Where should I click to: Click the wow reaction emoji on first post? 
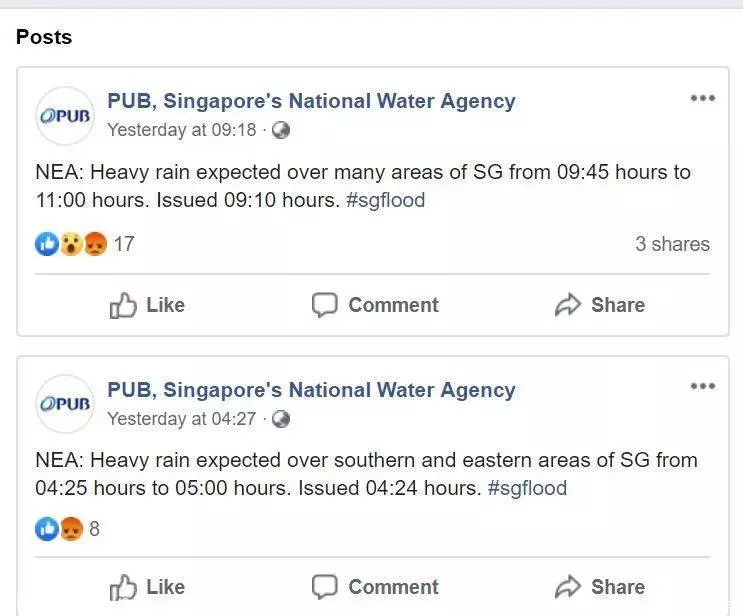71,244
